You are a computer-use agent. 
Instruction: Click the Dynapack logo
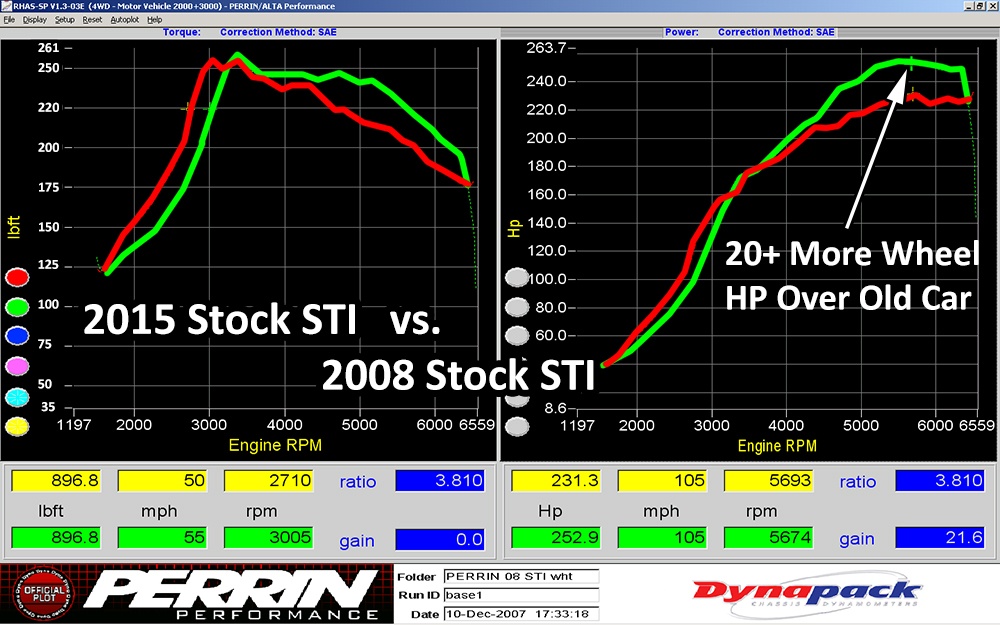[807, 594]
